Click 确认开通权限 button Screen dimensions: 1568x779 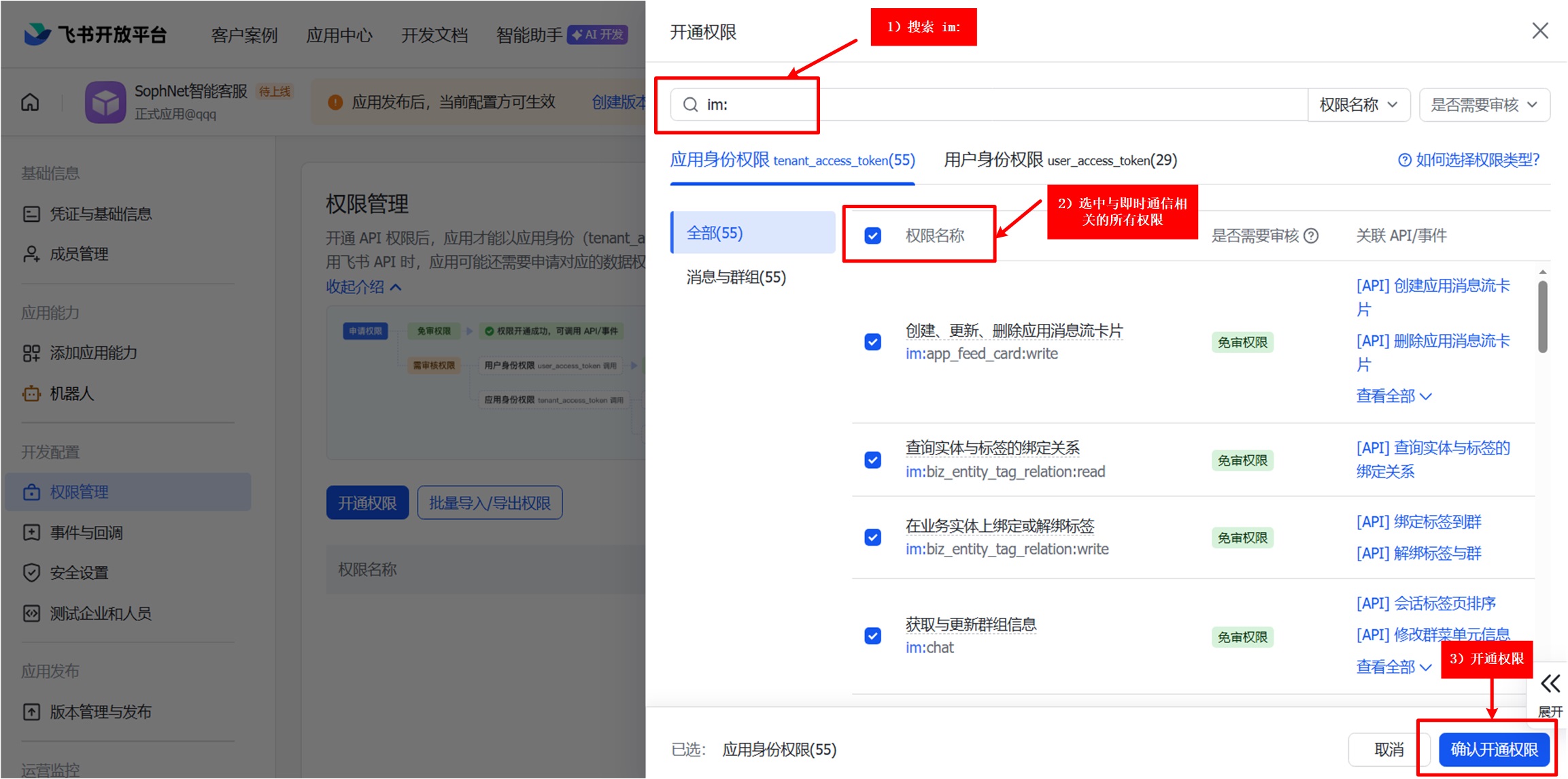(x=1494, y=749)
